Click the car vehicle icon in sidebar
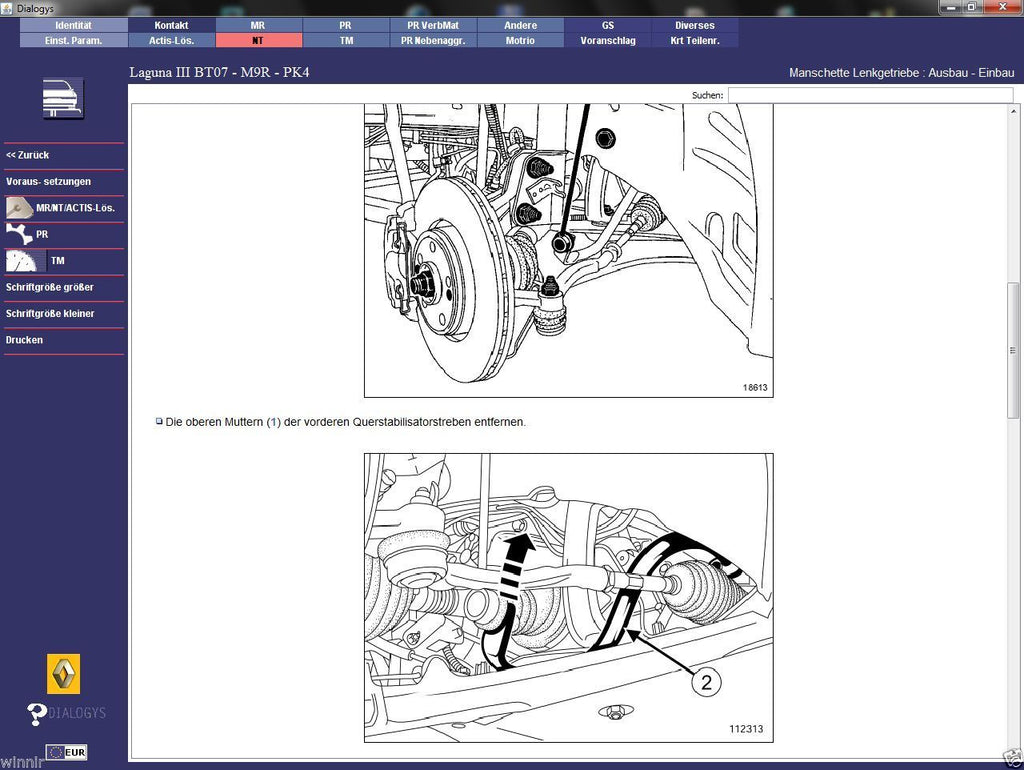The image size is (1024, 770). [63, 98]
